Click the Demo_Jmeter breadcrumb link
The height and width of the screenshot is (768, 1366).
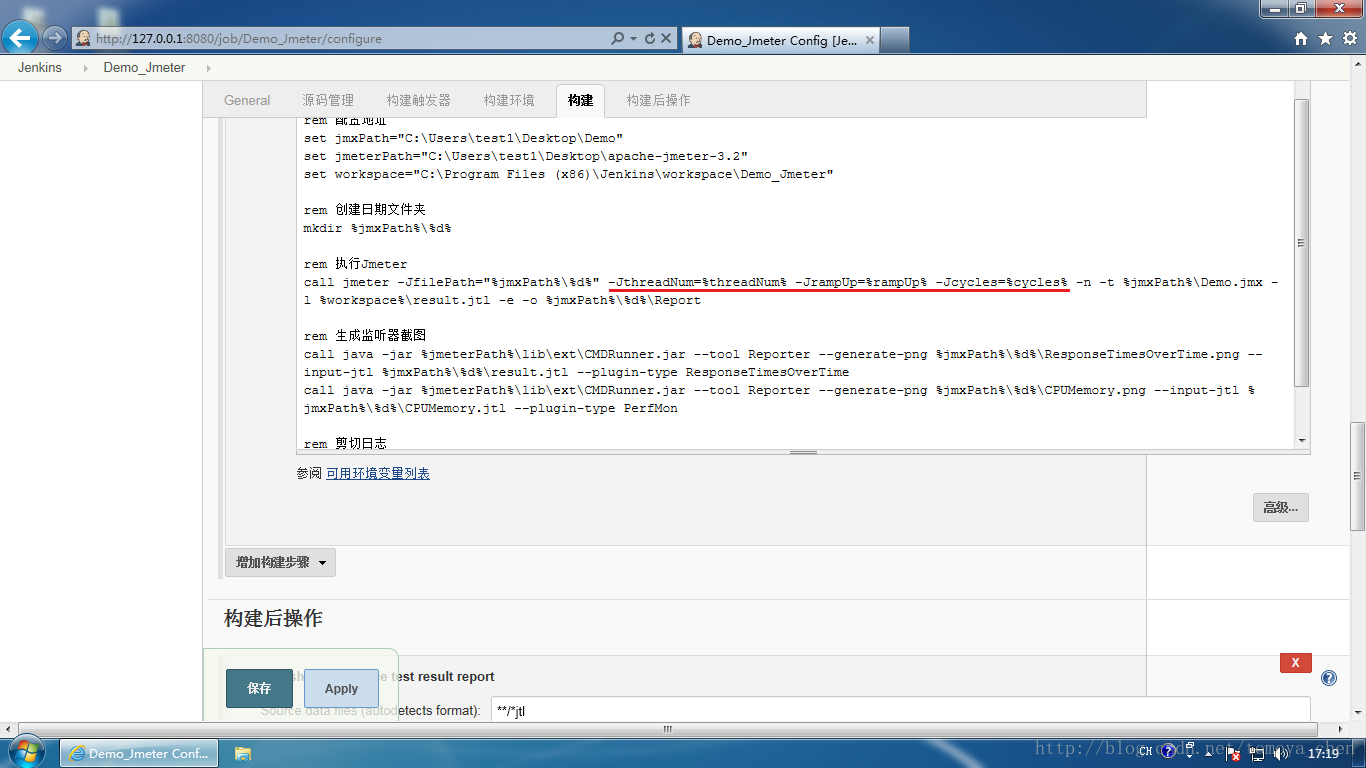click(144, 67)
